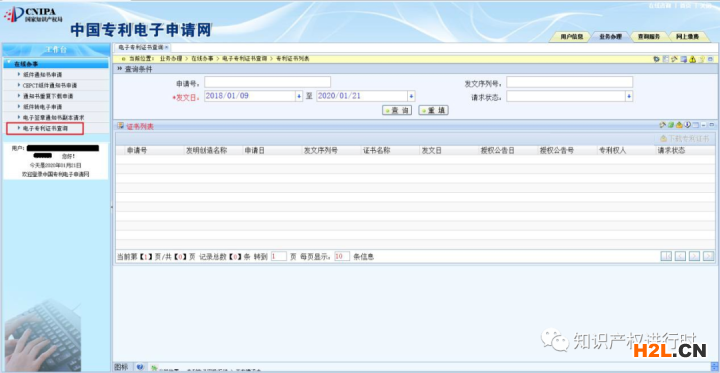Click the round blue clock icon in the 证书列表 toolbar

point(687,124)
